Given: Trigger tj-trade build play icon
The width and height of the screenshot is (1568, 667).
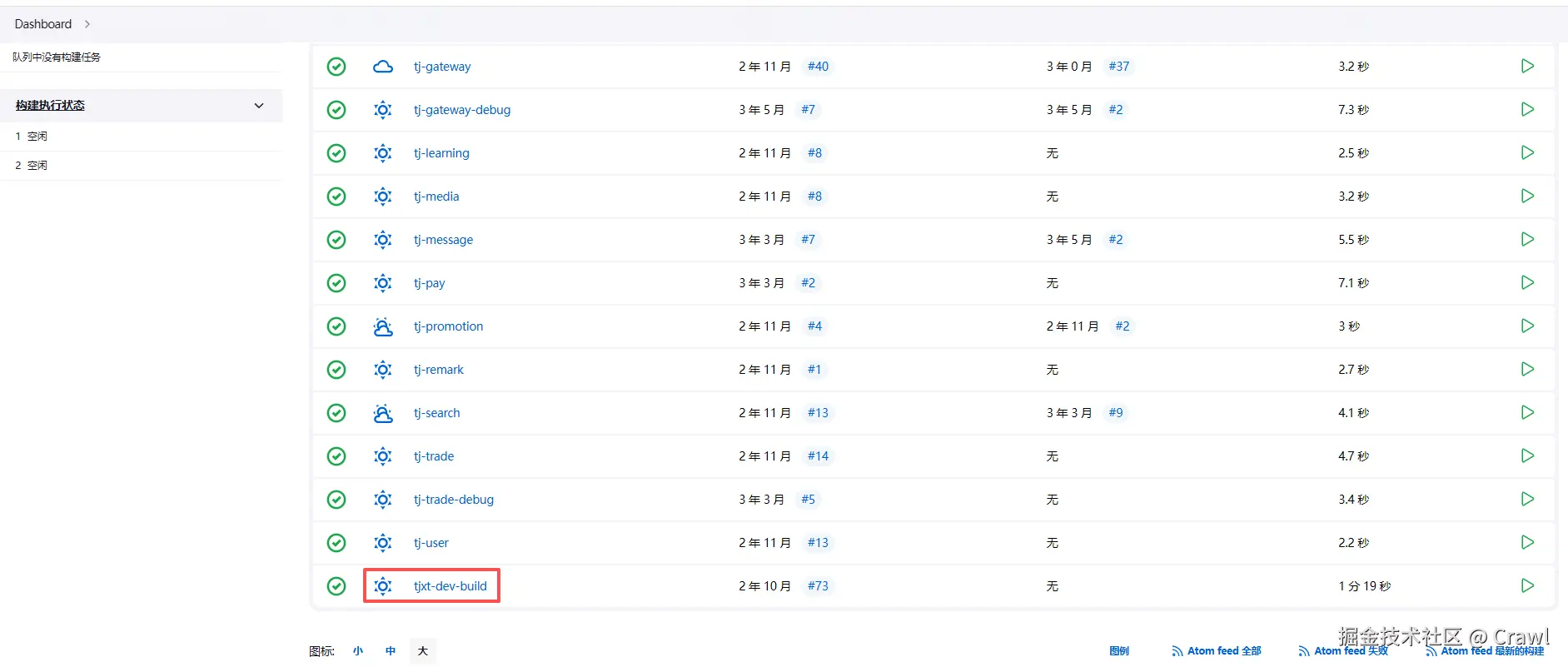Looking at the screenshot, I should click(1527, 455).
